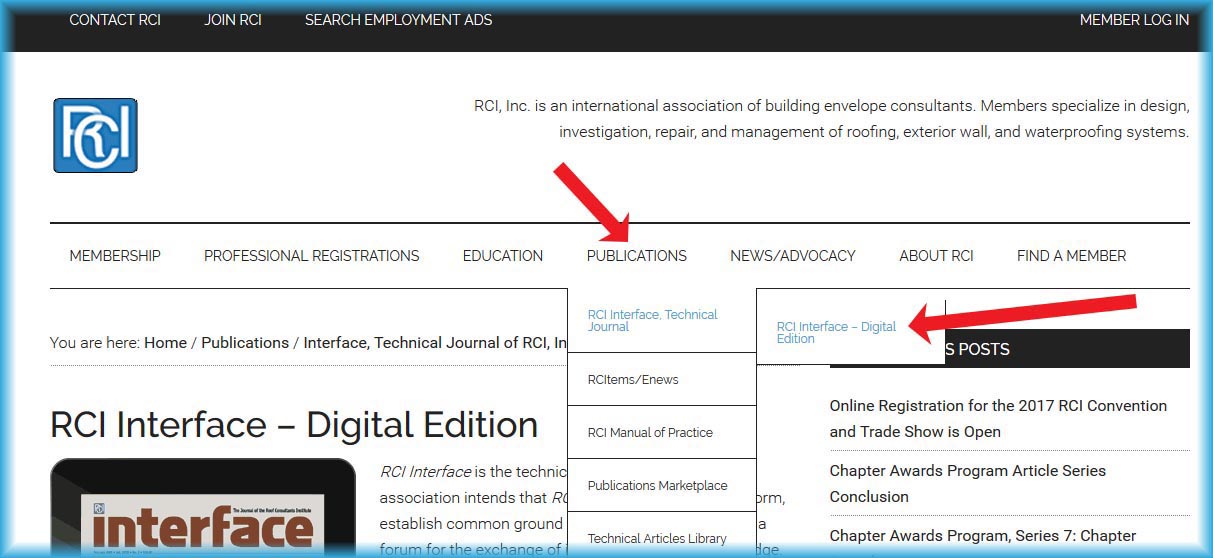Open the News/Advocacy menu
Screen dimensions: 1213x558
pos(792,256)
